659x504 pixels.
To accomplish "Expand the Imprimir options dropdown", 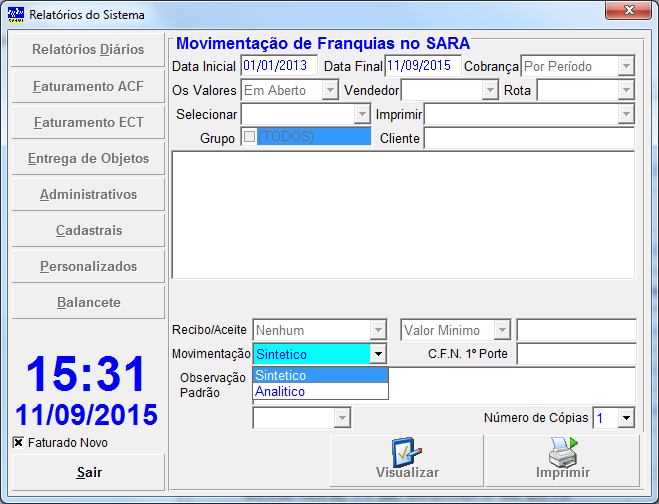I will click(626, 114).
